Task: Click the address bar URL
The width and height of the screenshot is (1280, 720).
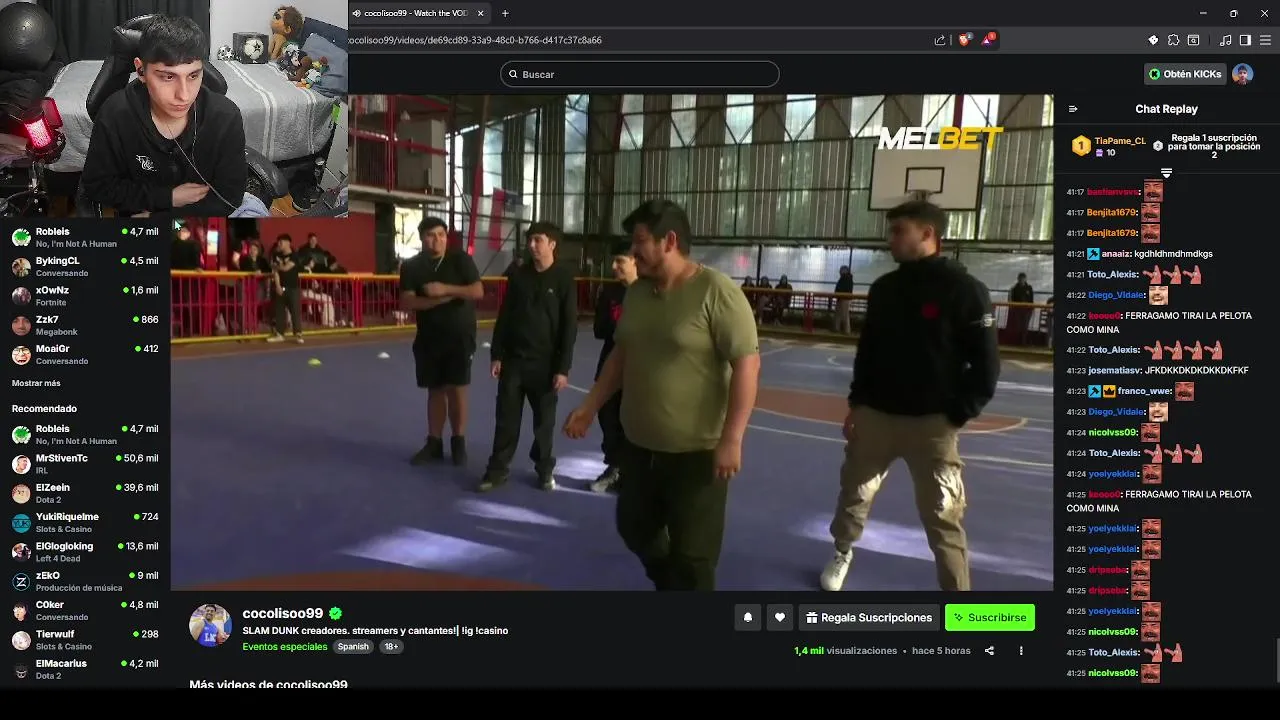Action: 475,40
